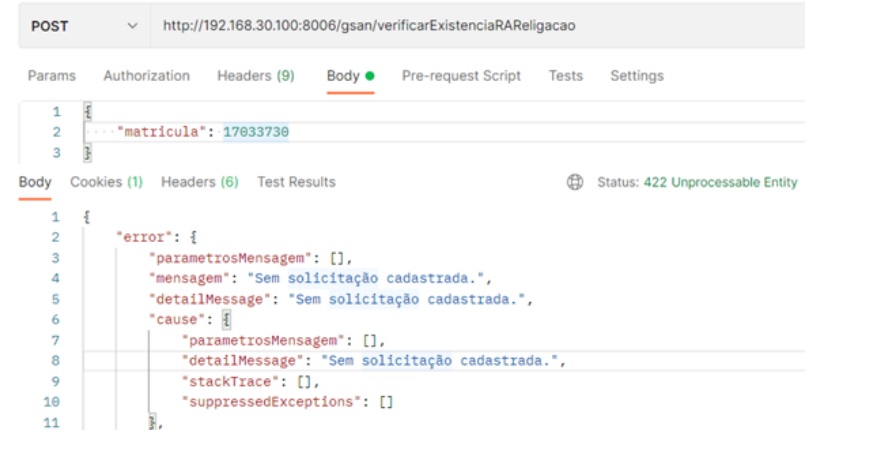Click the request URL input field
Image resolution: width=870 pixels, height=452 pixels.
[x=470, y=26]
